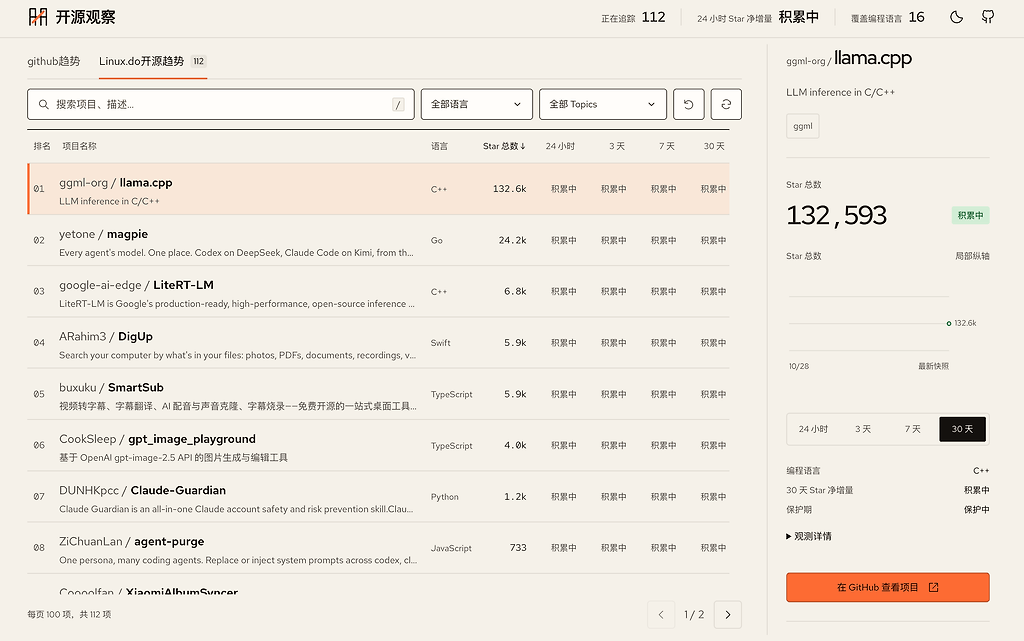Screen dimensions: 1024x641
Task: Click the 开源观察 site logo
Action: [x=72, y=17]
